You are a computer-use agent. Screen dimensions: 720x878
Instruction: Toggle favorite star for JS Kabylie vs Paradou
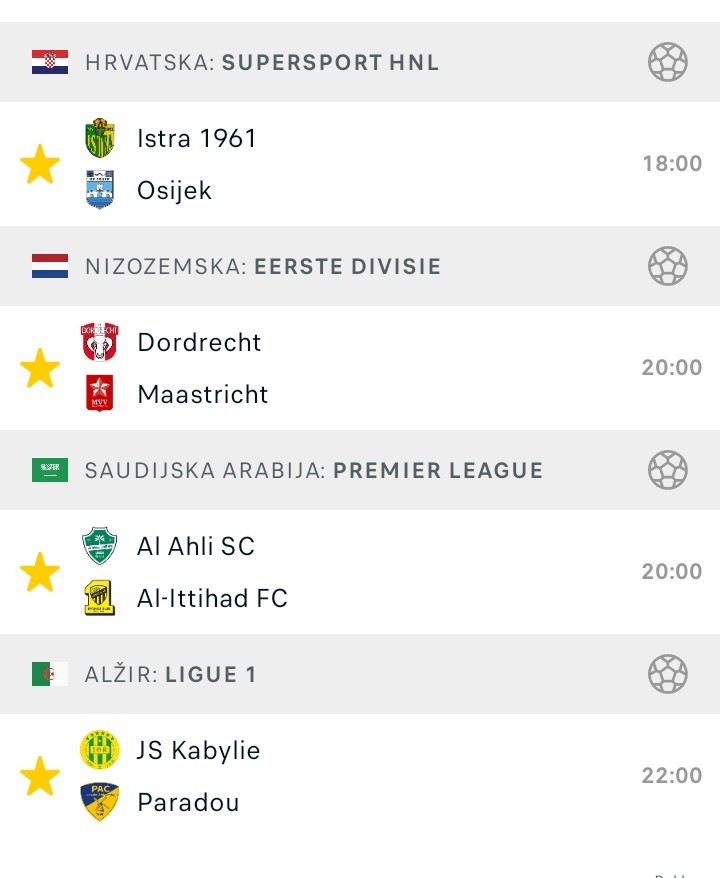pyautogui.click(x=40, y=776)
